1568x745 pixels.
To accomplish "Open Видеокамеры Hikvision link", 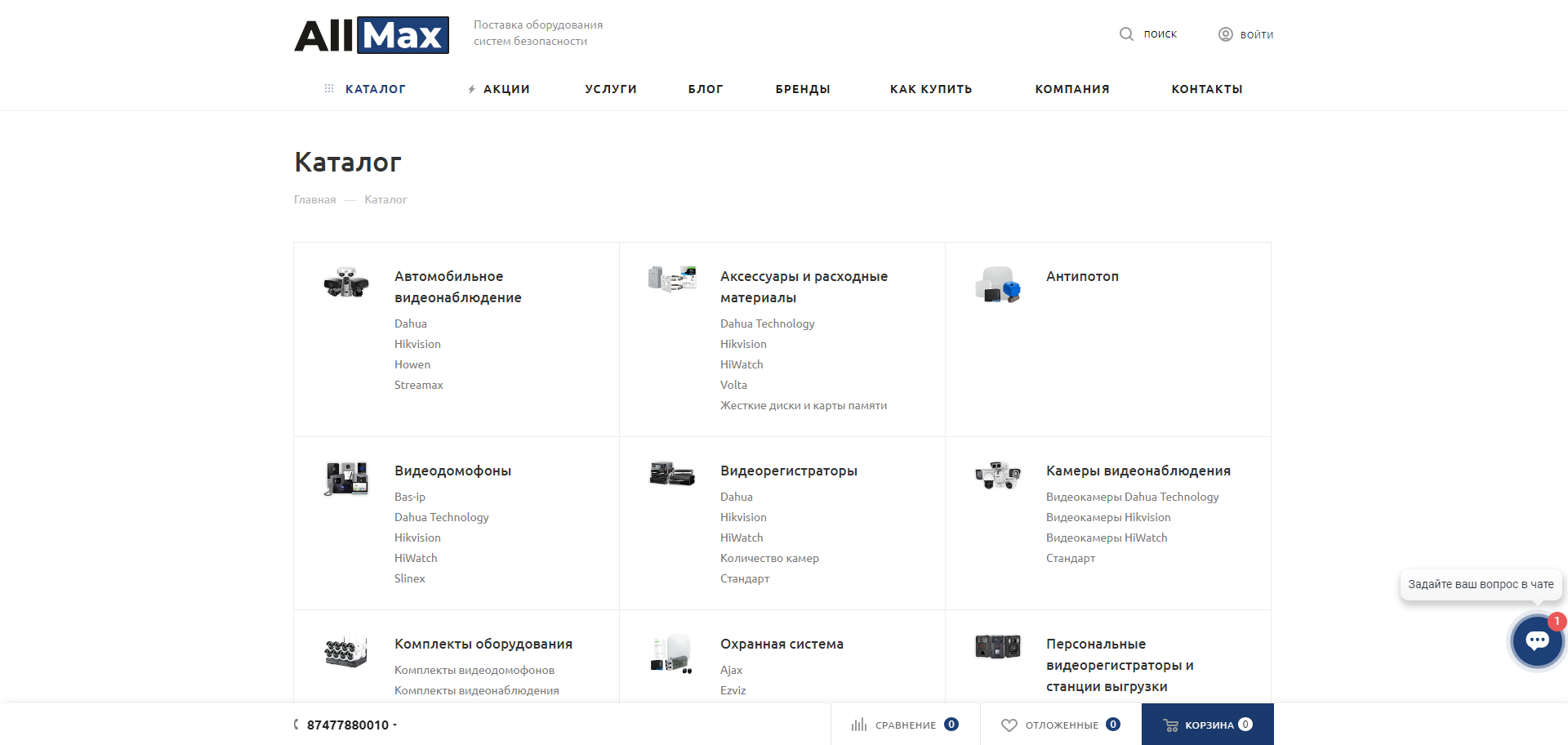I will 1108,517.
